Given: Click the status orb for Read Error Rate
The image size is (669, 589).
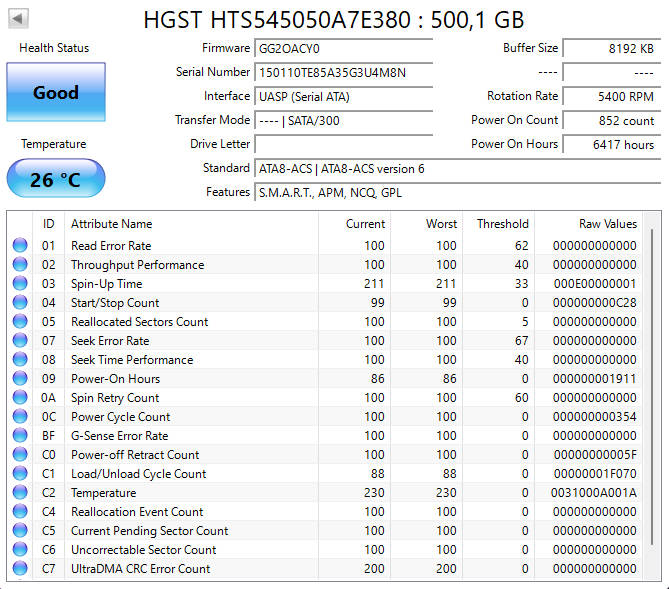Looking at the screenshot, I should 20,245.
